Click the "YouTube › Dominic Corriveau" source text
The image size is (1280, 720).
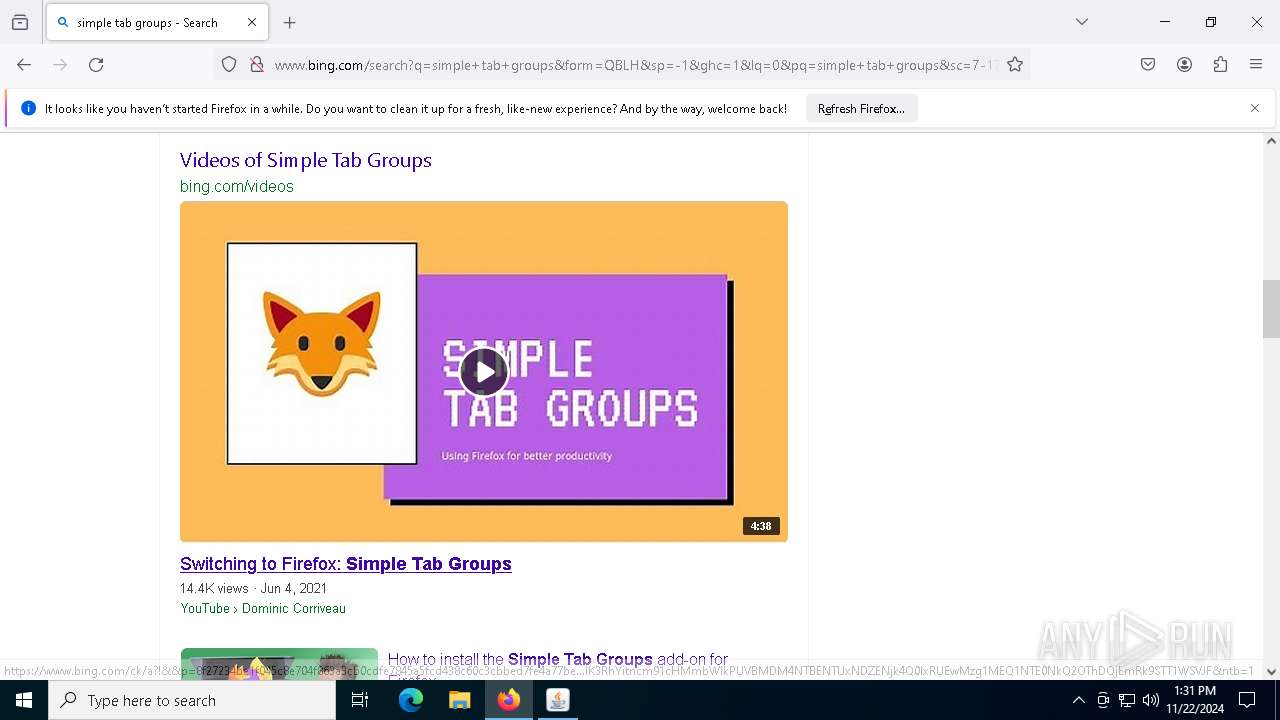(263, 608)
